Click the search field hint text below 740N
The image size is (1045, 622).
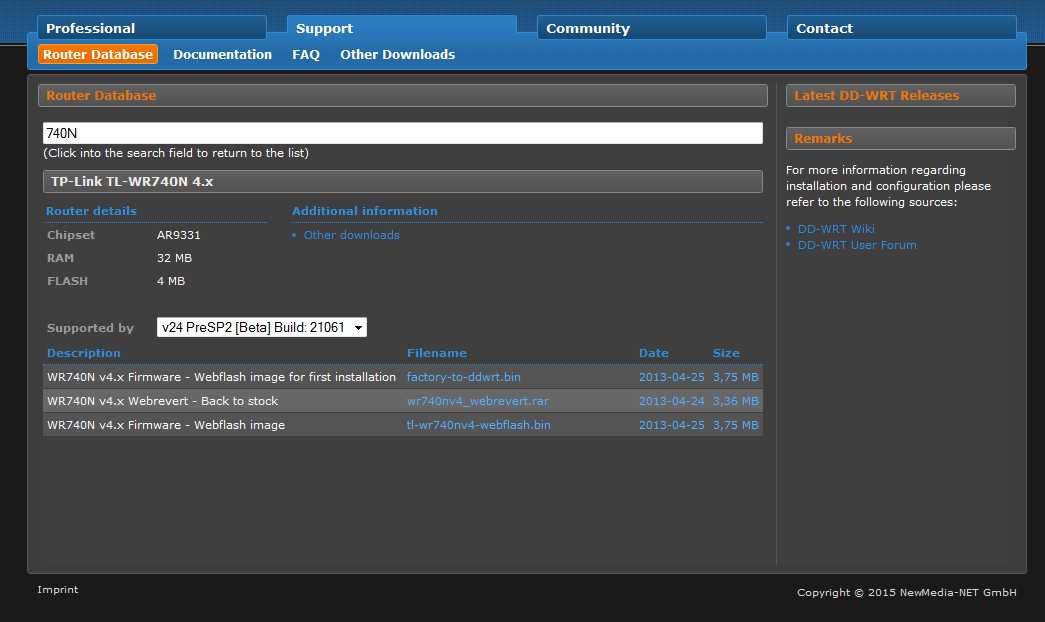point(176,153)
